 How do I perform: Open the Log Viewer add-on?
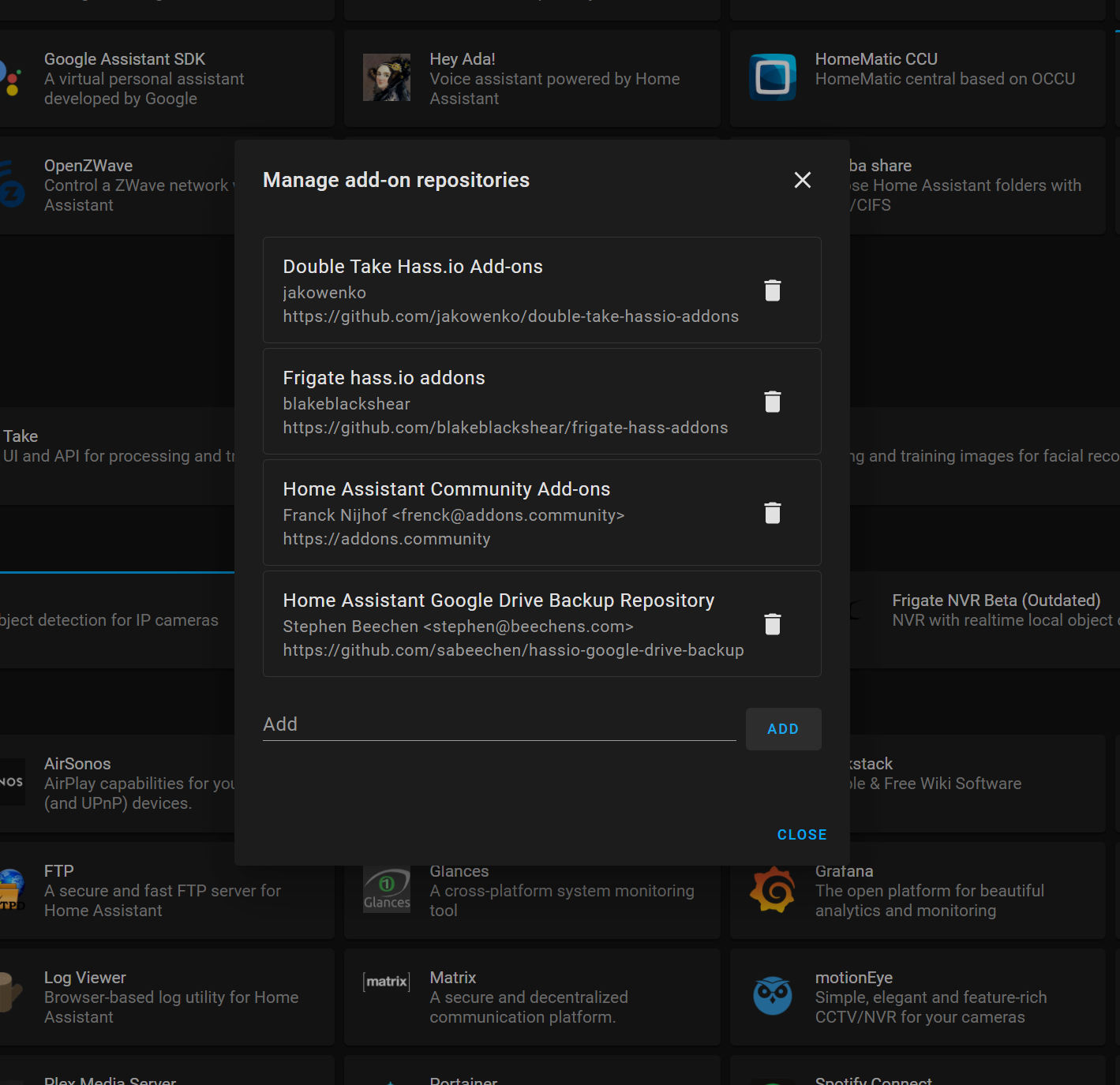tap(167, 997)
